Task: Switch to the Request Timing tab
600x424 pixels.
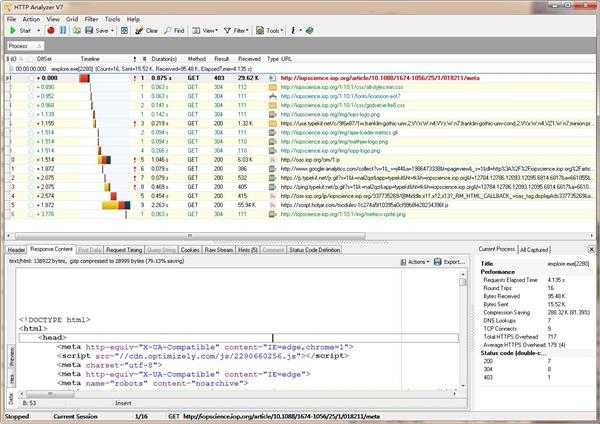Action: coord(124,250)
